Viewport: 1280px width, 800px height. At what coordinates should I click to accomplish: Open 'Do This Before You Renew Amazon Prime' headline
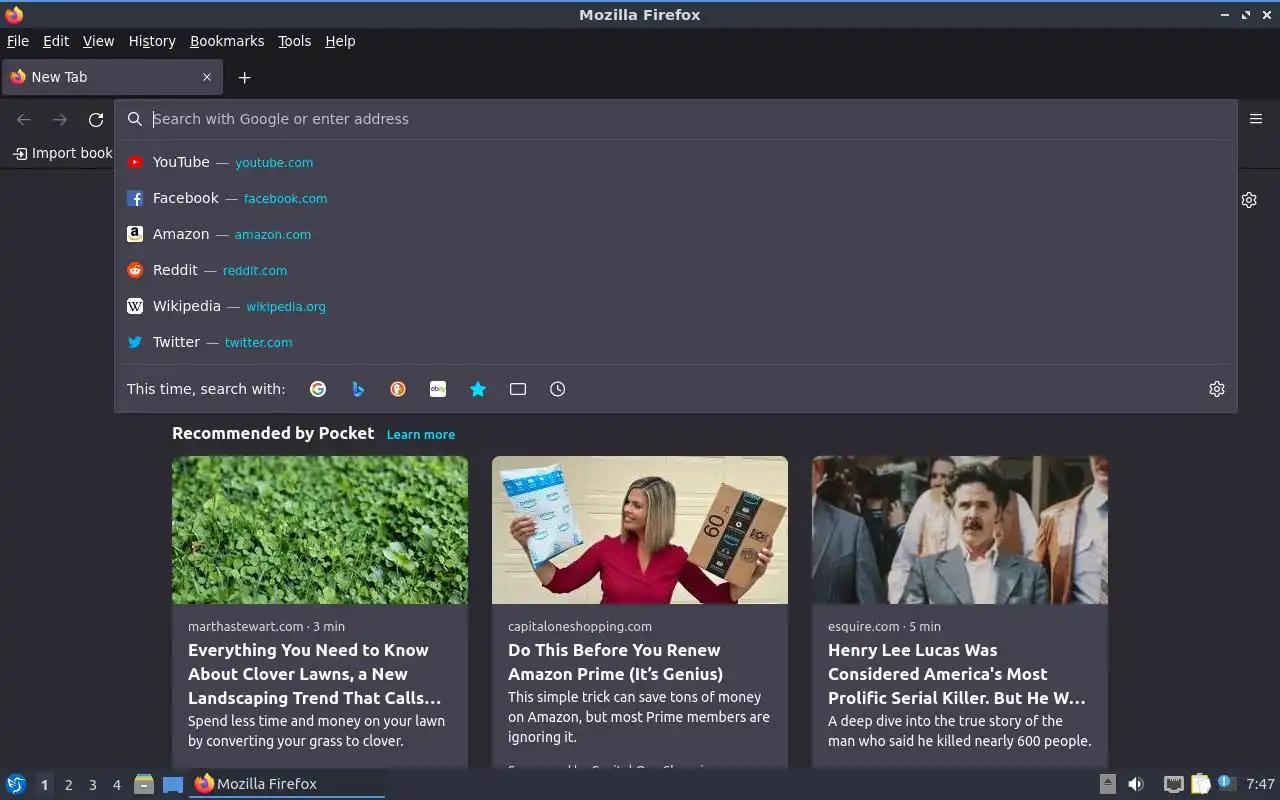[615, 662]
